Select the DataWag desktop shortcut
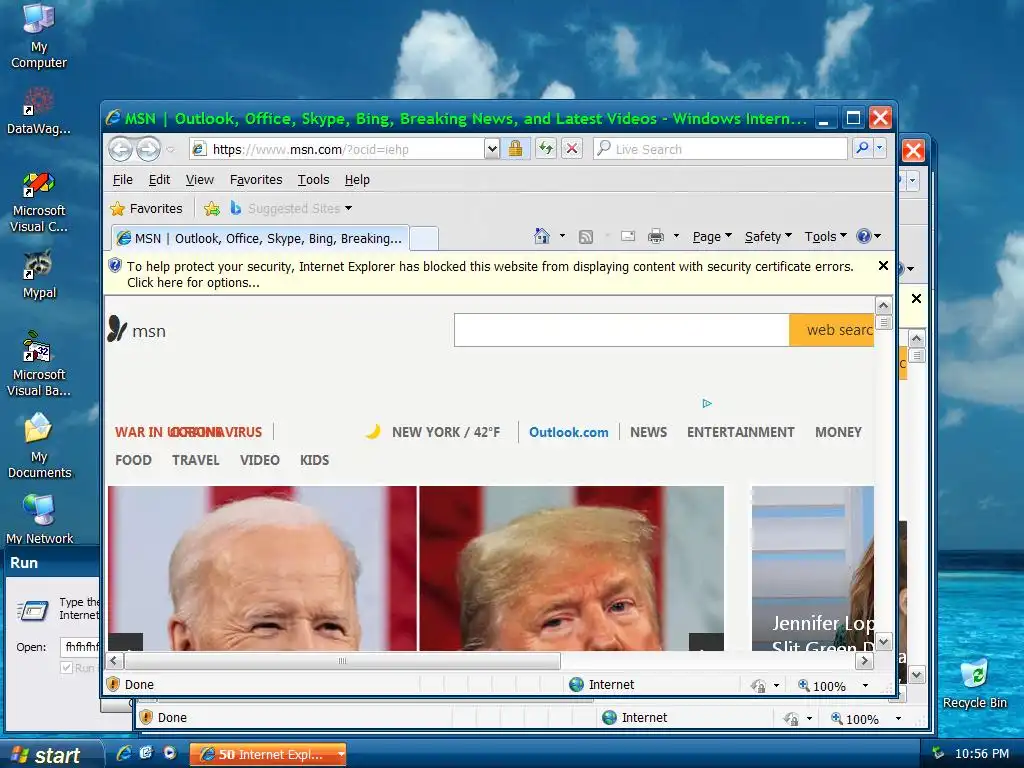 tap(39, 111)
